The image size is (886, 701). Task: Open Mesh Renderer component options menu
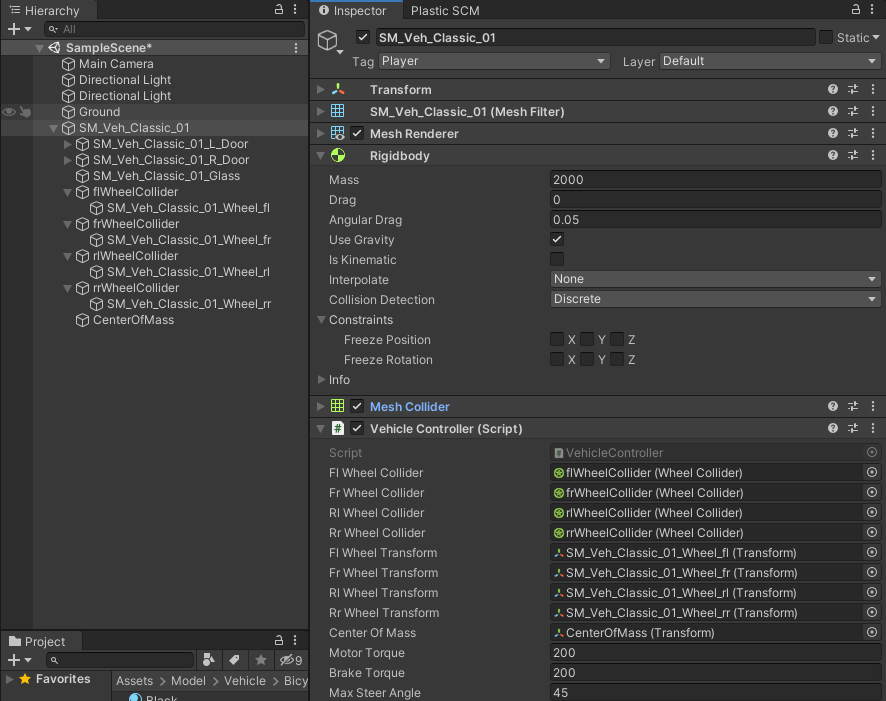873,134
